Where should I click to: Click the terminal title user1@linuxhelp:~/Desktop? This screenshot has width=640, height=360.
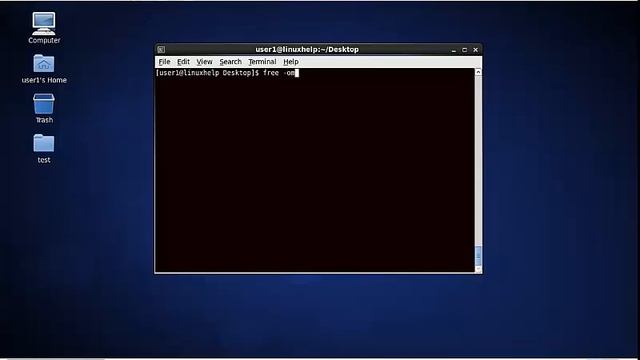tap(307, 49)
